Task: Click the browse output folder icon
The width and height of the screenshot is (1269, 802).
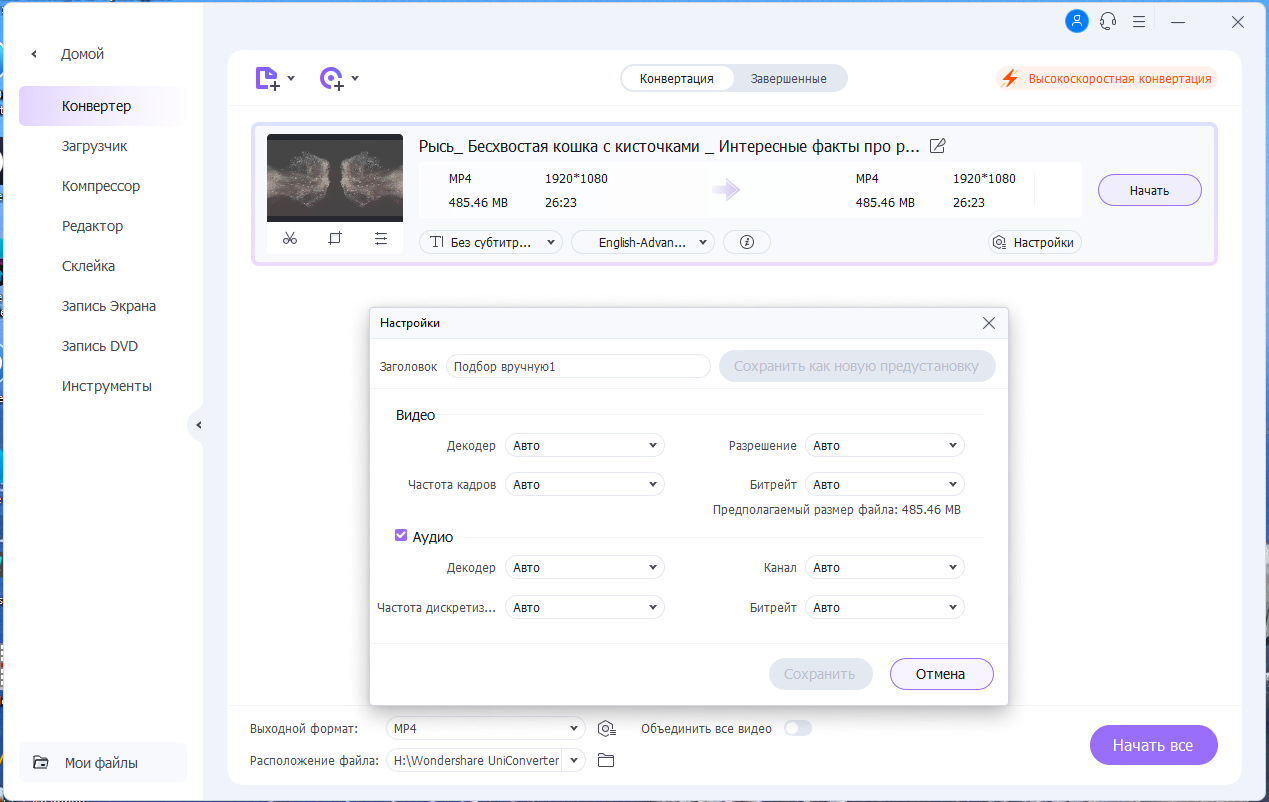Action: [x=605, y=760]
